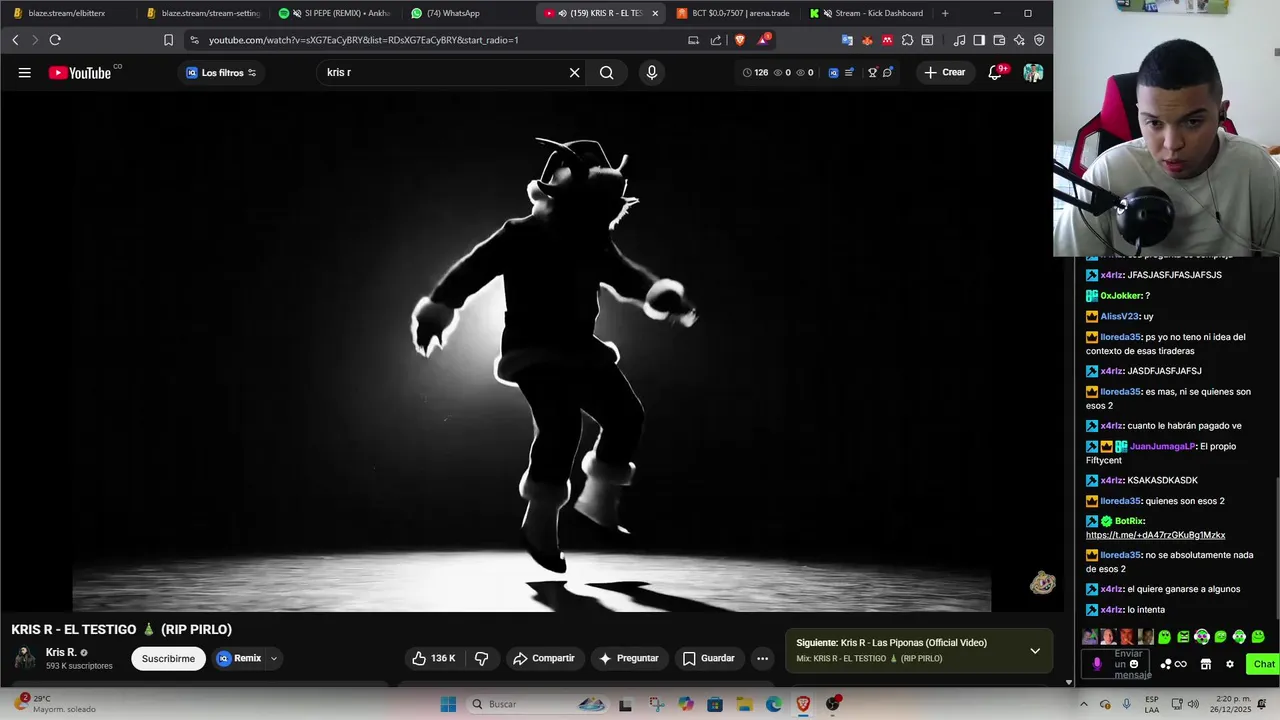
Task: Open the chat shop storefront icon
Action: (x=1206, y=664)
